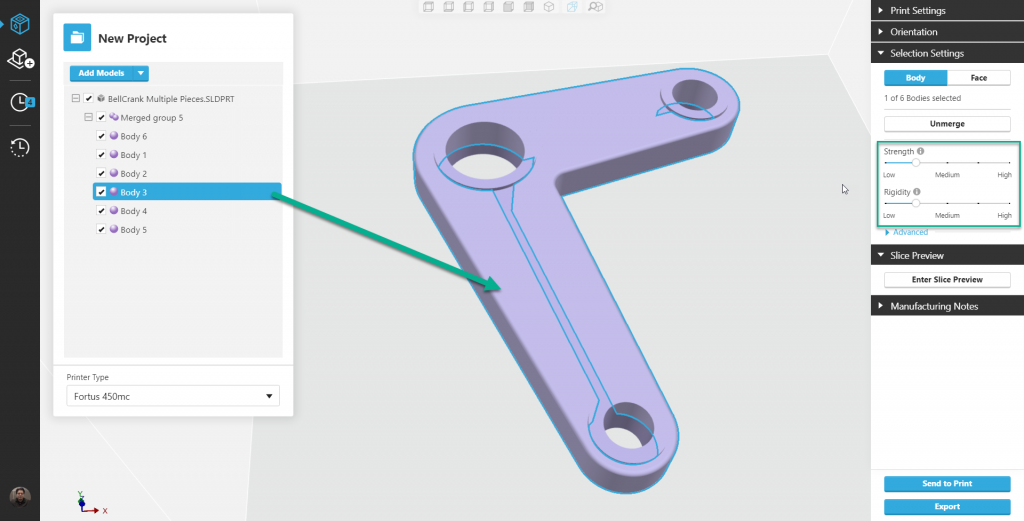Switch to Body selection mode
Screen dimensions: 1024x521
[916, 78]
